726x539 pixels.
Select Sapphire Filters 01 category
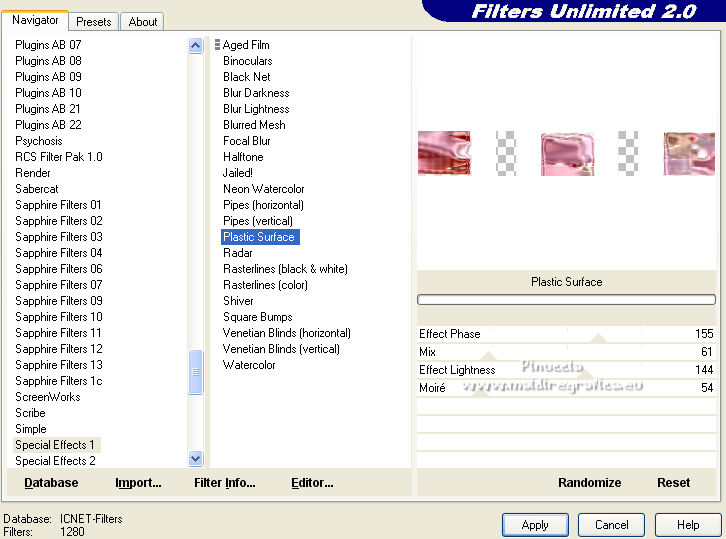[x=58, y=205]
